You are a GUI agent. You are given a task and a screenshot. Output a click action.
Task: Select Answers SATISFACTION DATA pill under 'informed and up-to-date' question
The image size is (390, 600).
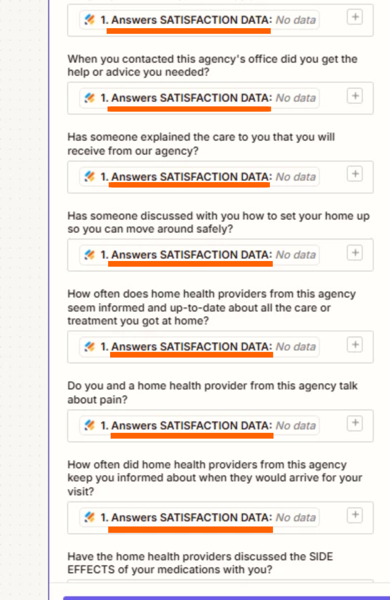click(199, 347)
